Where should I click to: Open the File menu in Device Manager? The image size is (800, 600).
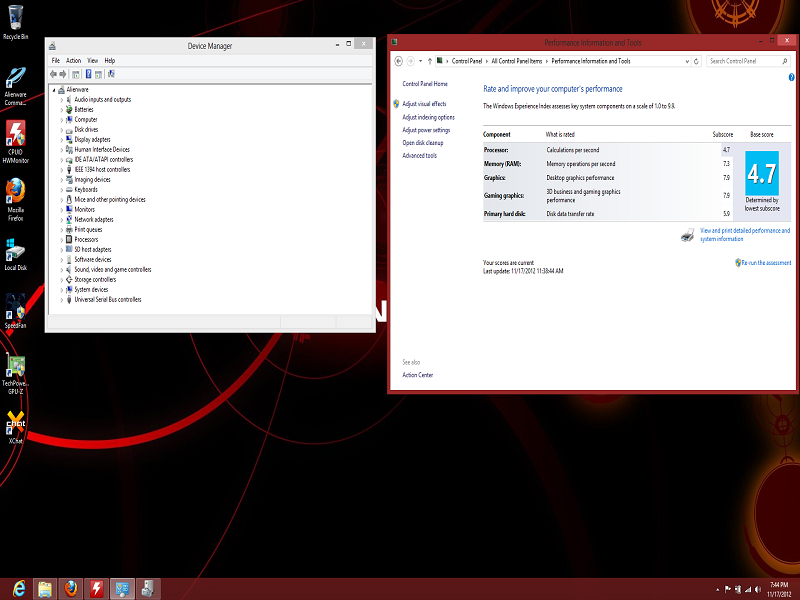coord(56,60)
